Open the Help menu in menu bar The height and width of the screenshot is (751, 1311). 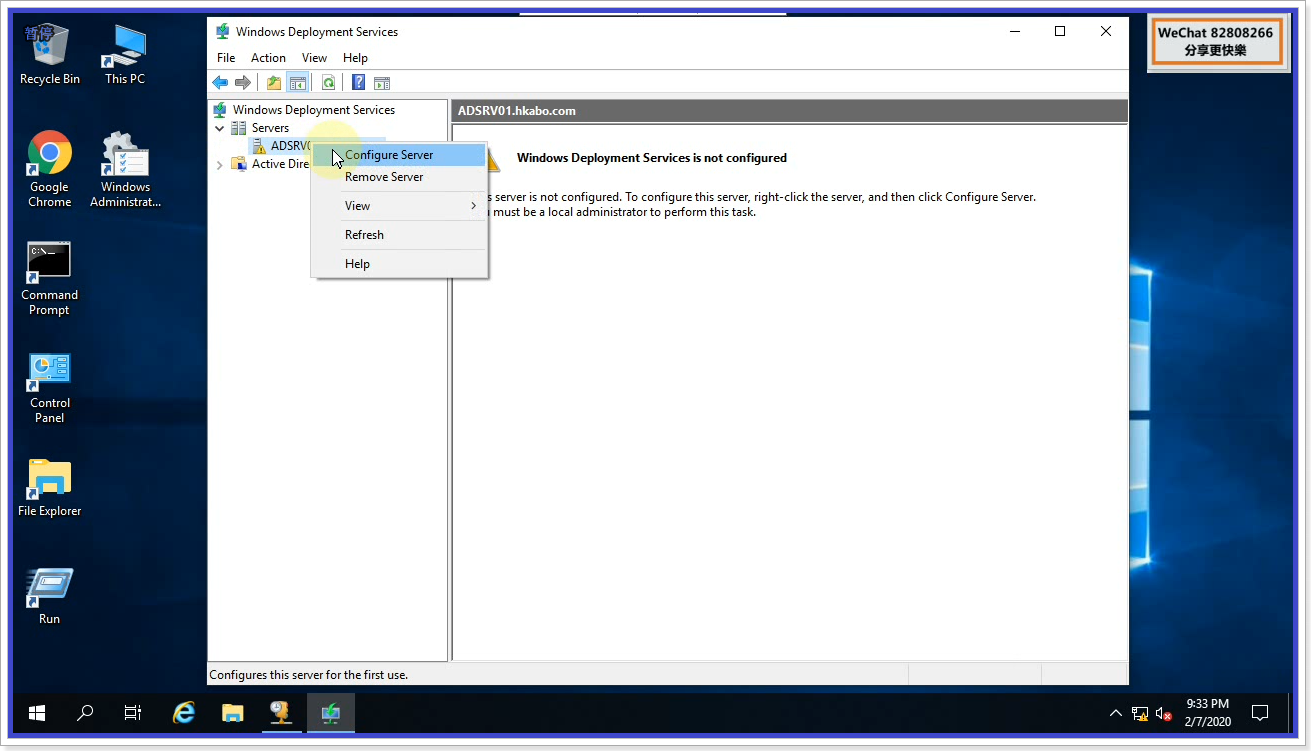pos(355,58)
